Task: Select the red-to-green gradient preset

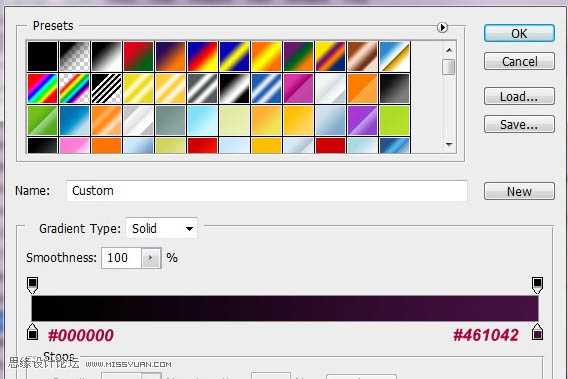Action: [x=138, y=56]
